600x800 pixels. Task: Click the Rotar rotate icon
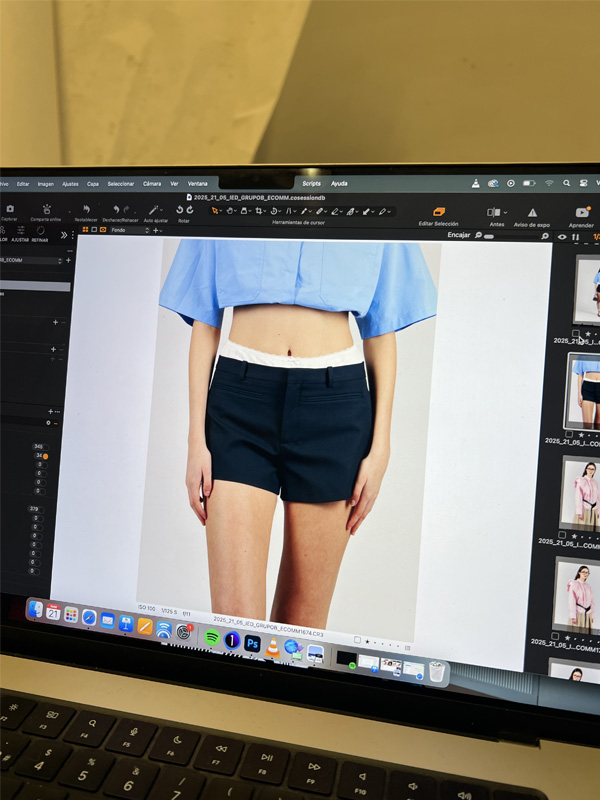pyautogui.click(x=184, y=210)
